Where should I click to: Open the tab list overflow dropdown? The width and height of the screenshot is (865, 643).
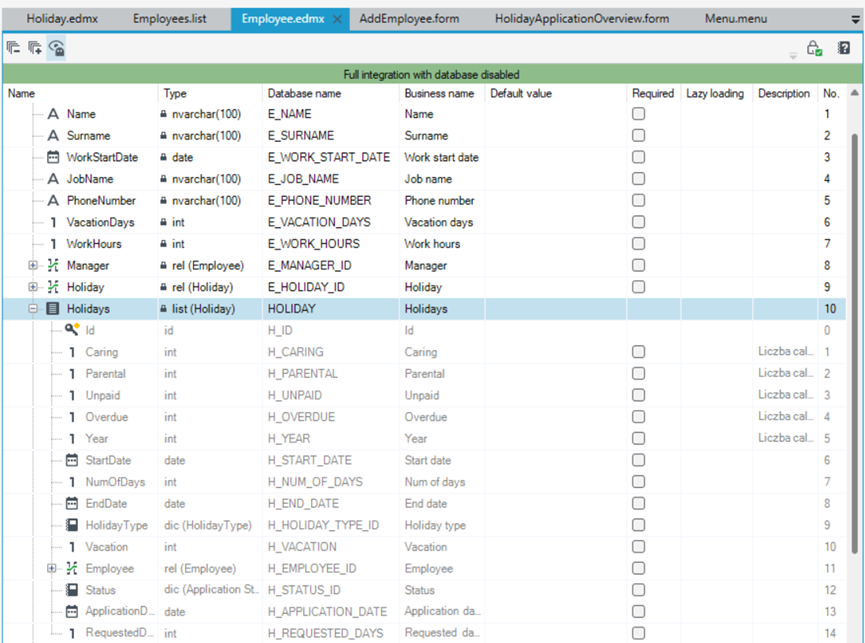coord(856,20)
